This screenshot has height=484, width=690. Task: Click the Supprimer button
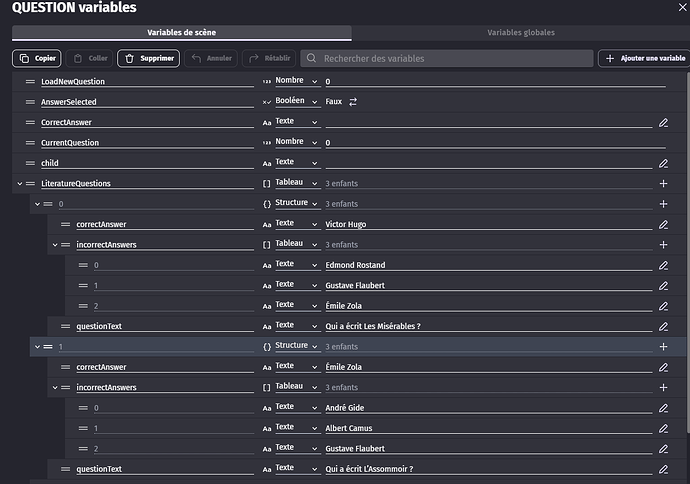pyautogui.click(x=148, y=59)
